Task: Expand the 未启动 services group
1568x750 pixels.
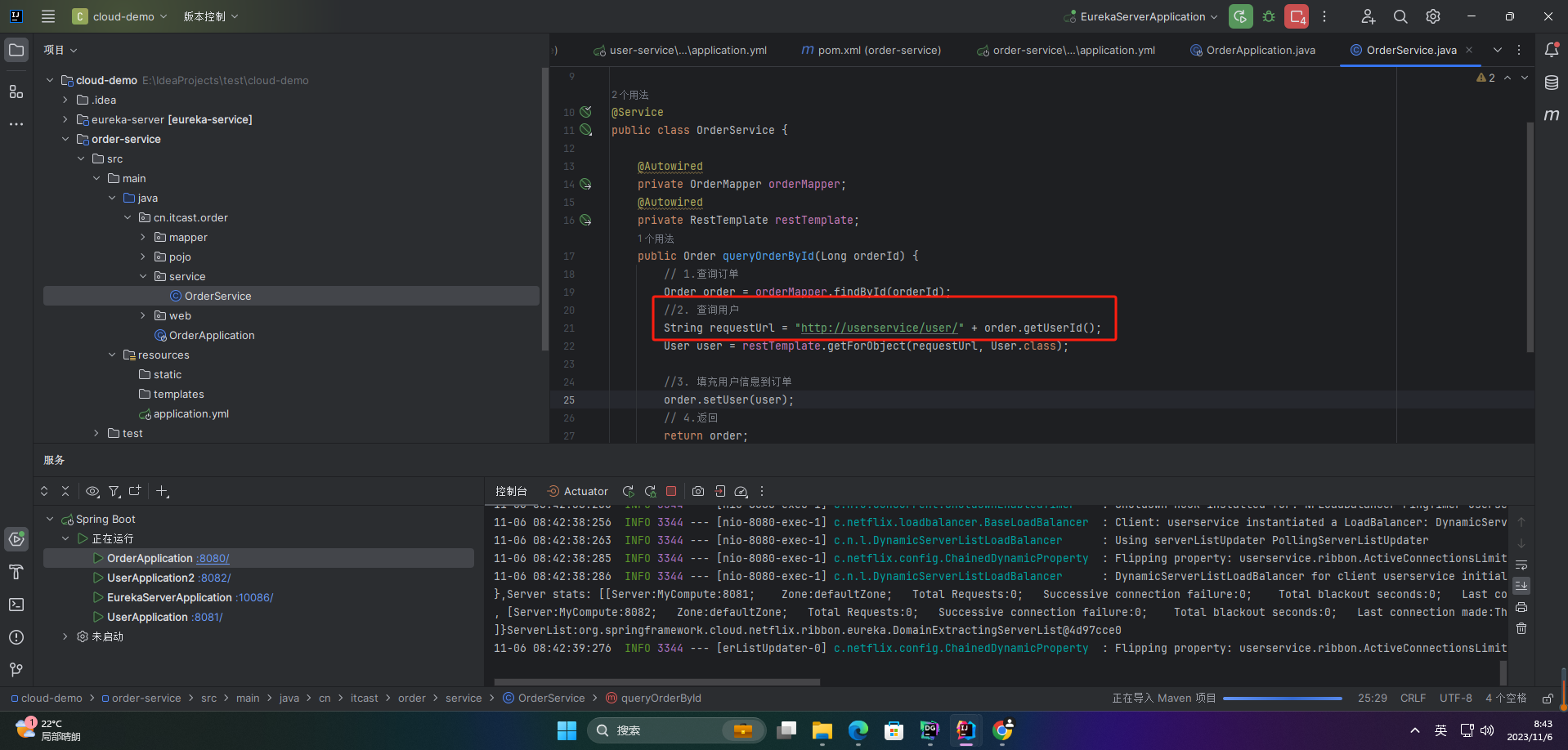Action: pyautogui.click(x=65, y=636)
